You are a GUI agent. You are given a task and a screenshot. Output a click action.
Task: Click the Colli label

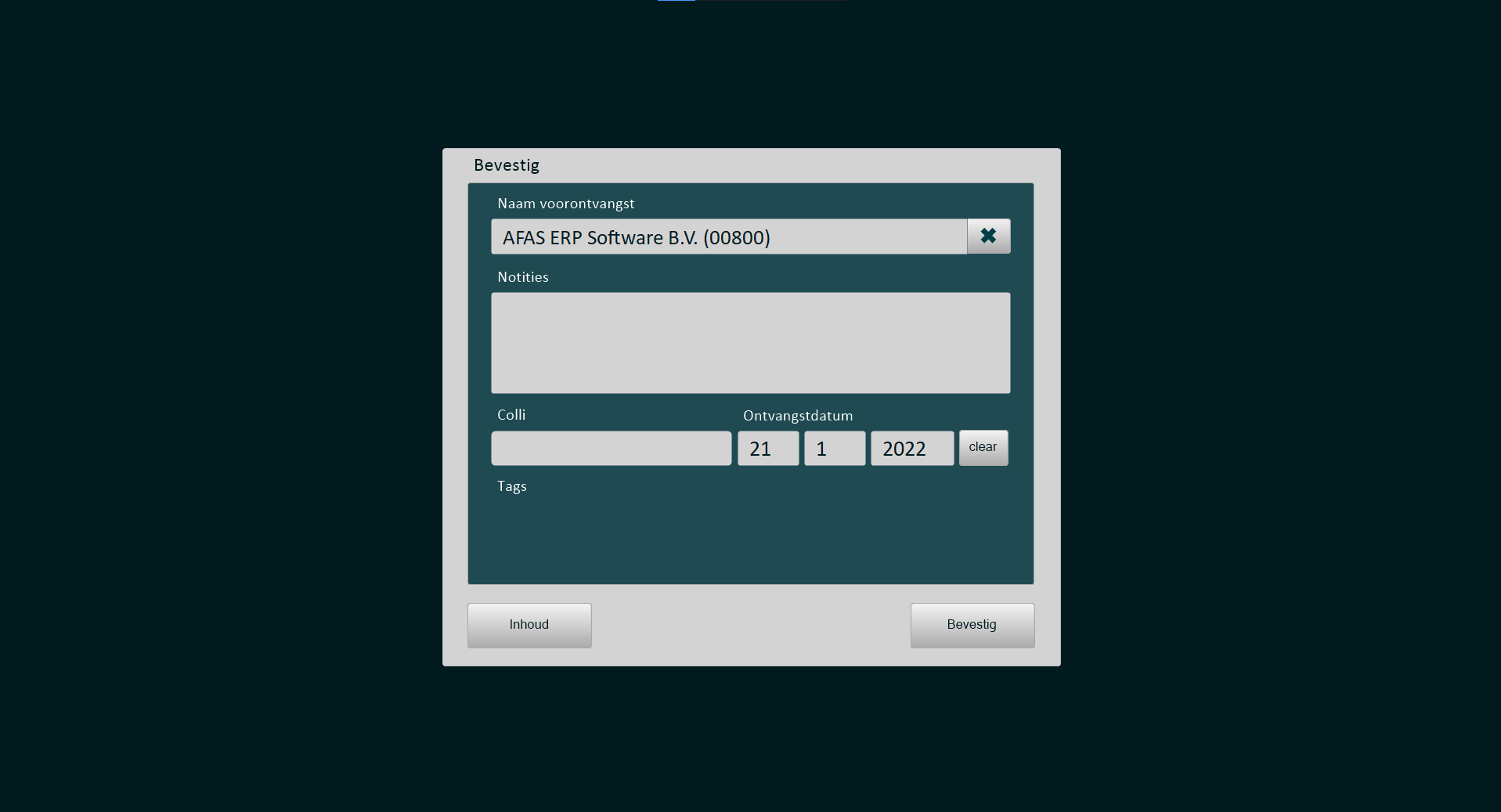[511, 415]
